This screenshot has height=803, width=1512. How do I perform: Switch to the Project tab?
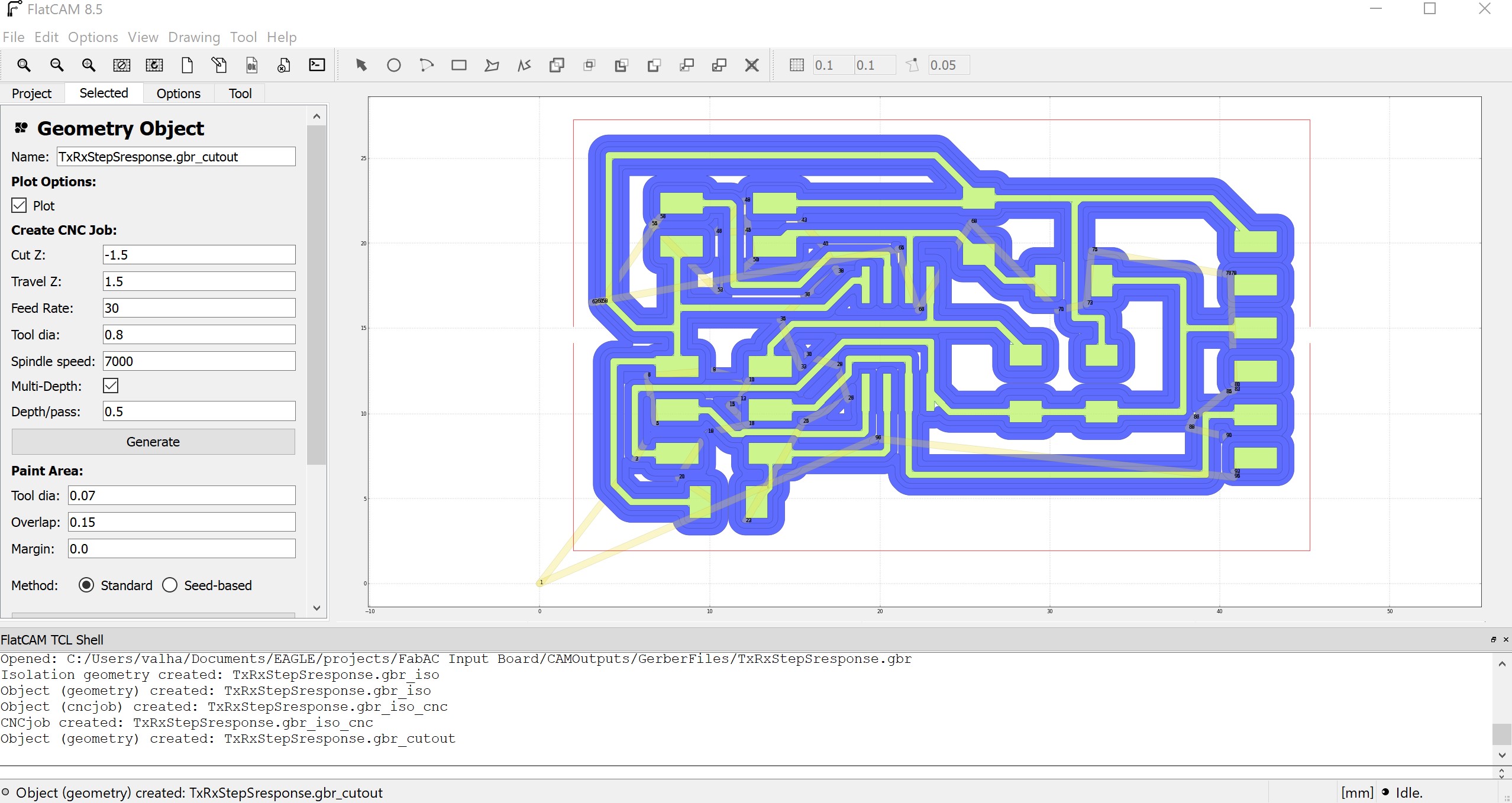[31, 93]
